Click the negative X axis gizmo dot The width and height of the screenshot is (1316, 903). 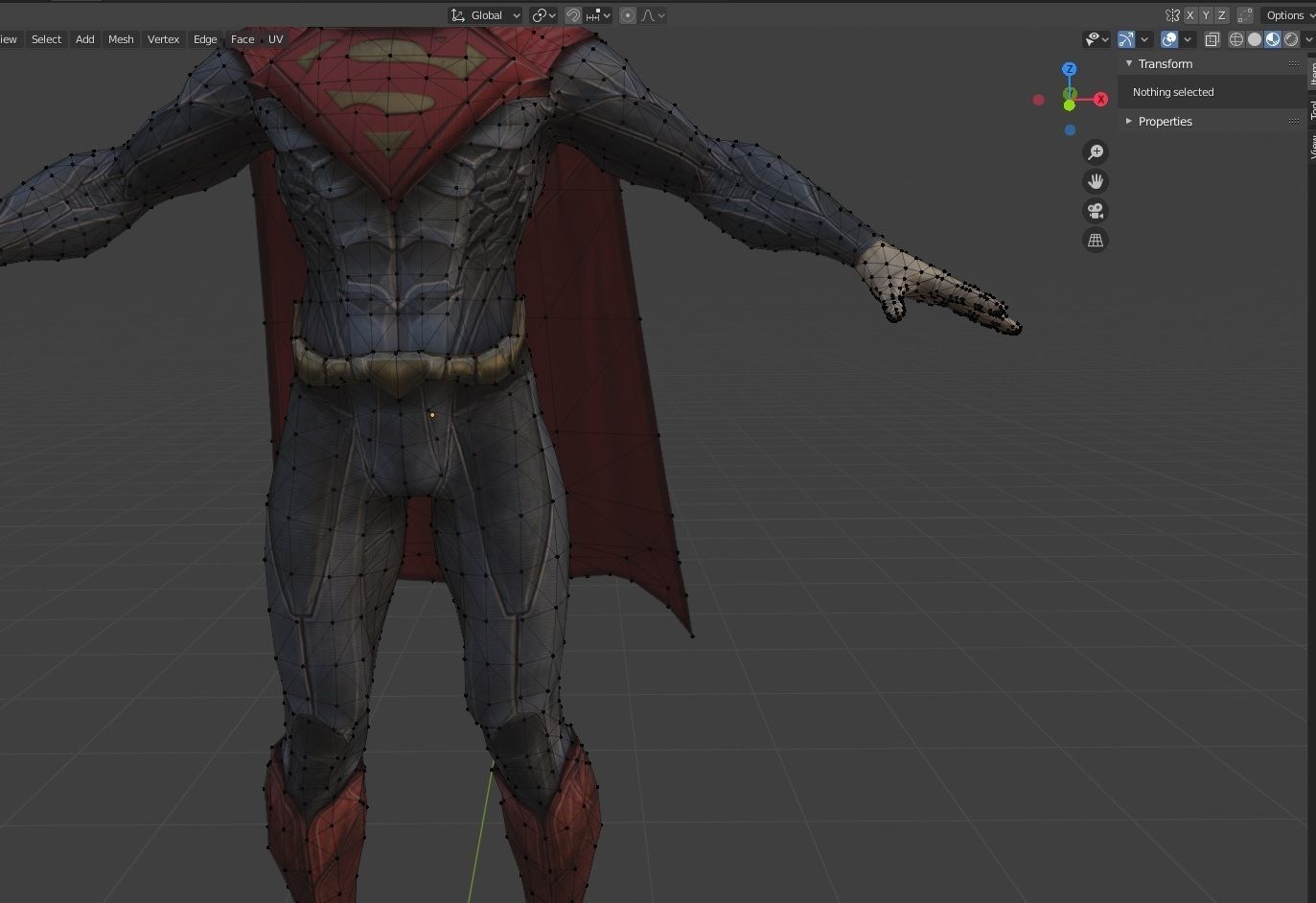click(1038, 100)
